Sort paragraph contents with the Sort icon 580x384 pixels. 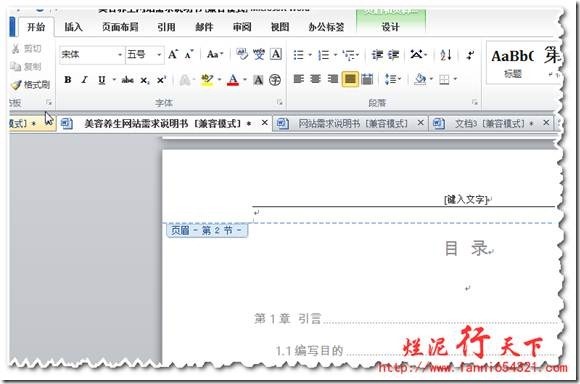click(x=446, y=55)
